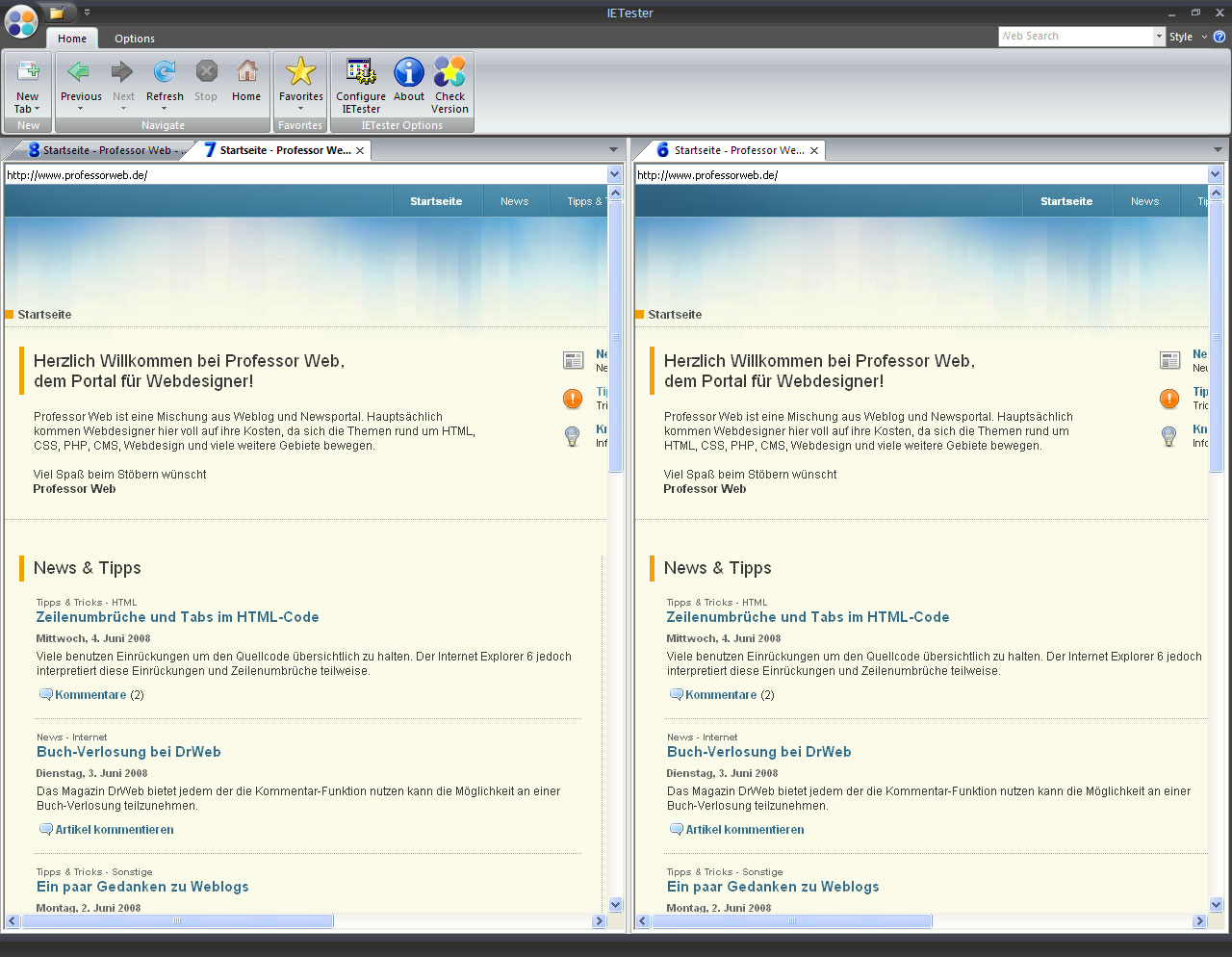Open 'Zeilenumbrüche und Tabs im HTML-Code' in the IE7 pane
This screenshot has height=957, width=1232.
tap(177, 617)
